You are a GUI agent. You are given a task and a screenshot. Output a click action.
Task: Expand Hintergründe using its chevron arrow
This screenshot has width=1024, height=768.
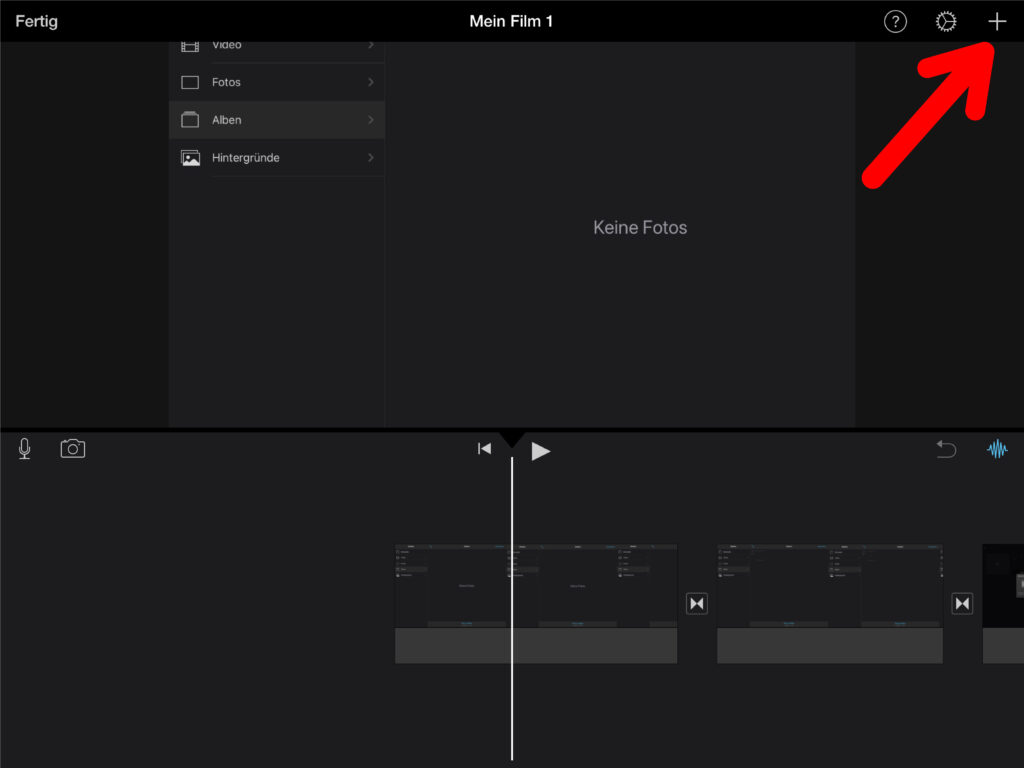[x=370, y=158]
